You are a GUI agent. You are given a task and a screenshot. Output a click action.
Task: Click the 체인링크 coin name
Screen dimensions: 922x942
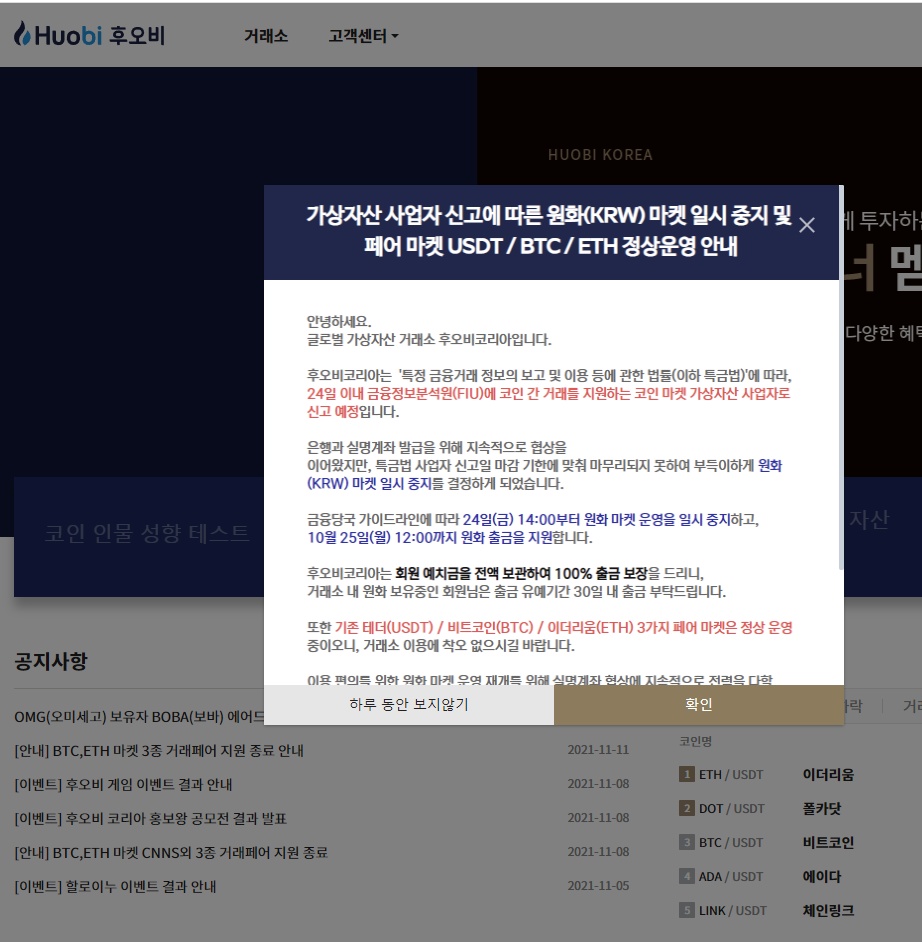click(828, 910)
